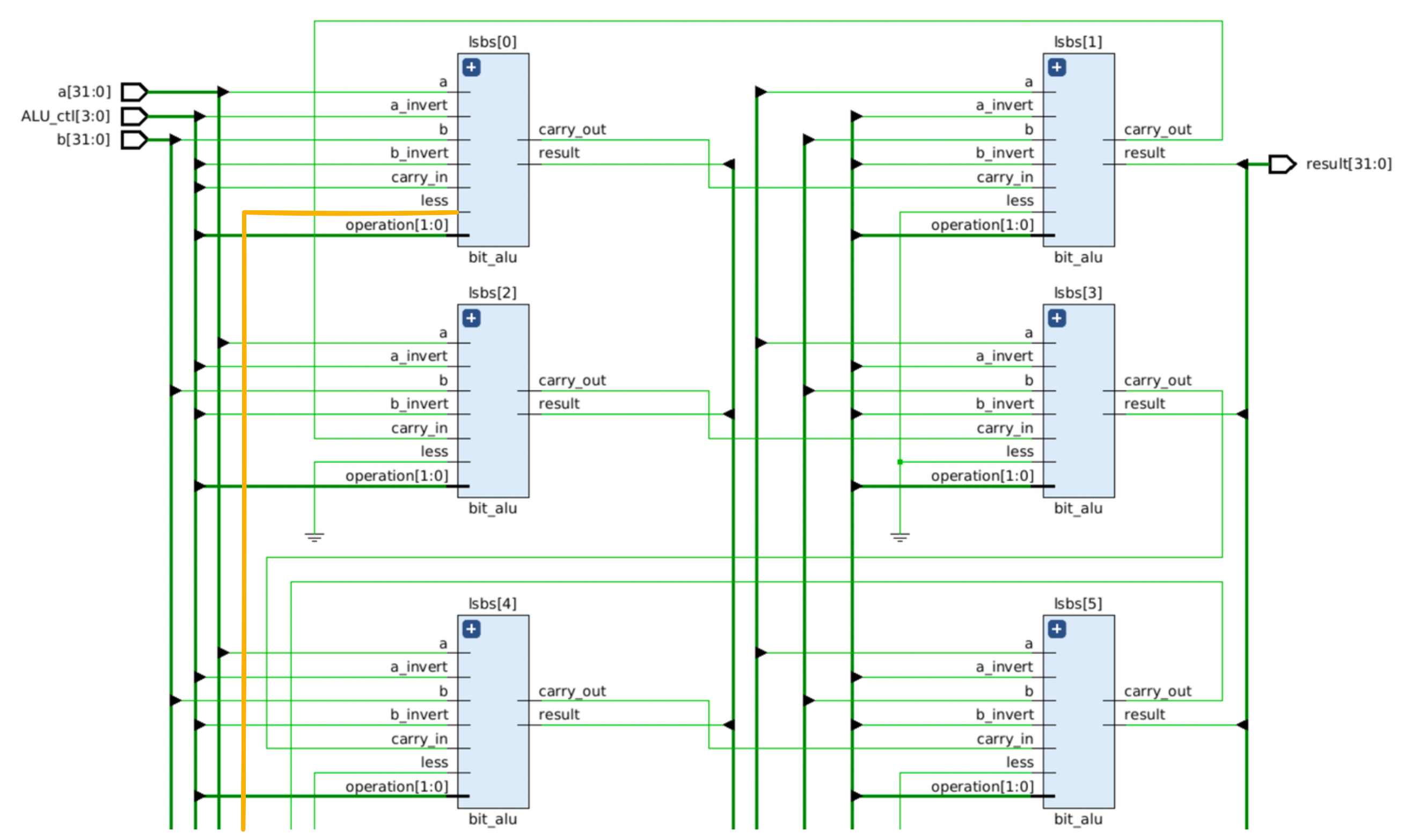This screenshot has height=840, width=1412.
Task: Expand the lsbs[3] block plus icon
Action: click(1057, 318)
